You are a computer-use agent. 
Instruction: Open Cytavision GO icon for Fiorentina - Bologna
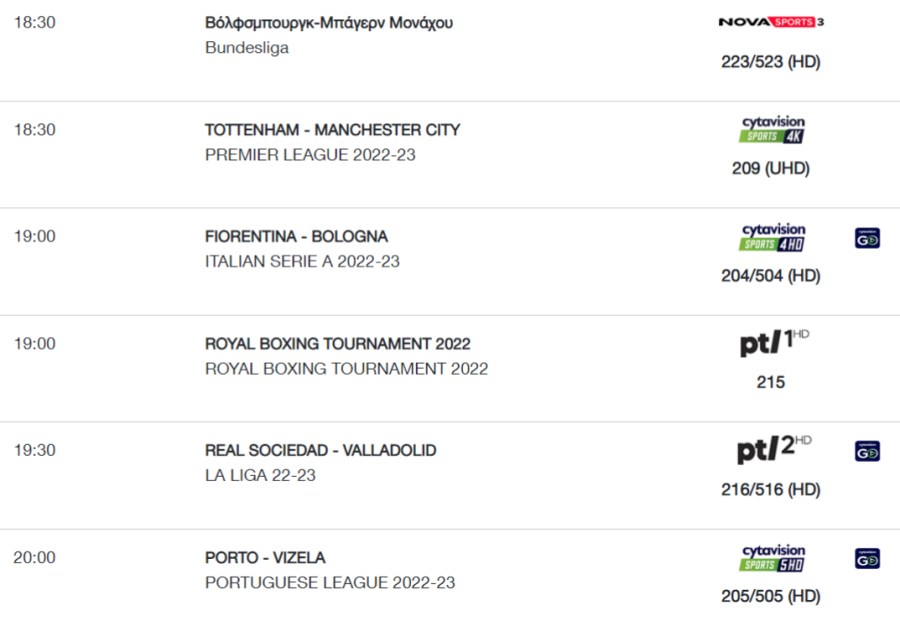click(x=867, y=238)
